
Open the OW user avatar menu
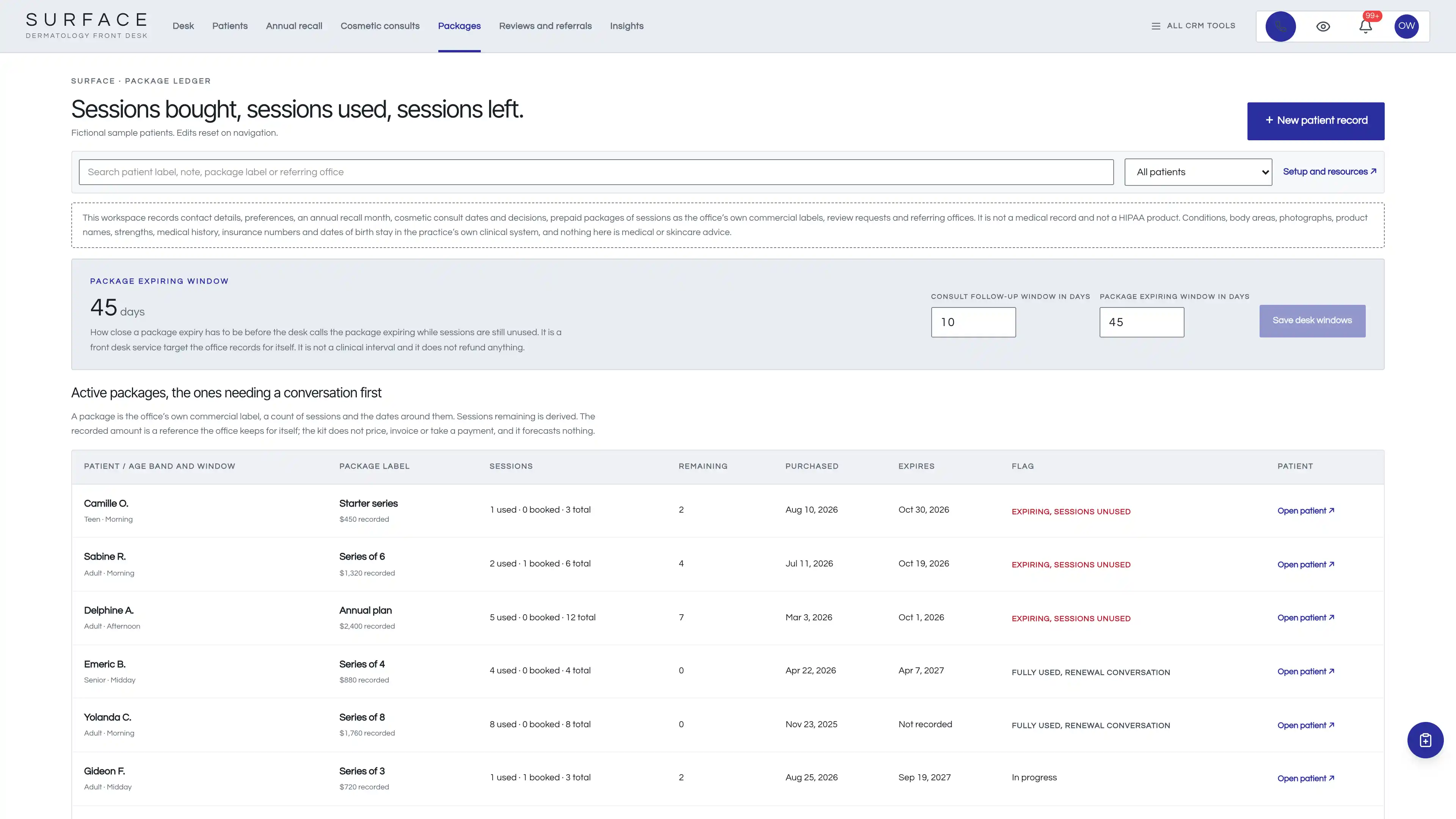[1406, 26]
